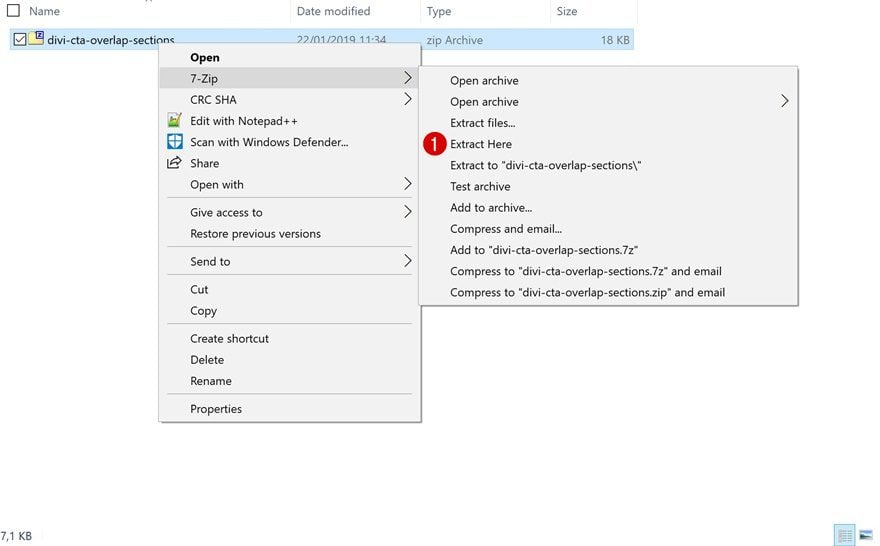This screenshot has height=546, width=880.
Task: Select Extract Here from 7-Zip submenu
Action: click(481, 144)
